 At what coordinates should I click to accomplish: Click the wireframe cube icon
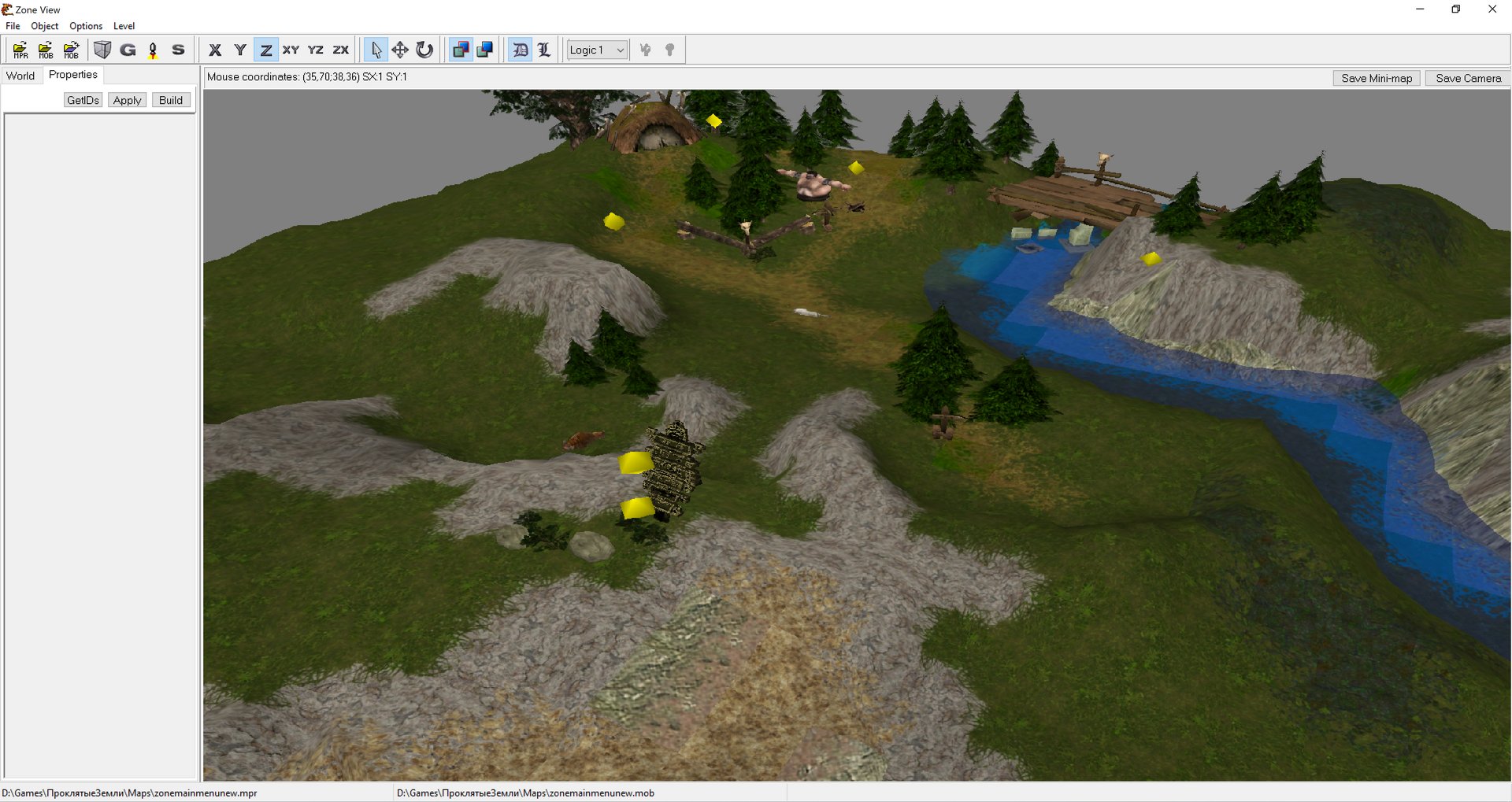102,50
